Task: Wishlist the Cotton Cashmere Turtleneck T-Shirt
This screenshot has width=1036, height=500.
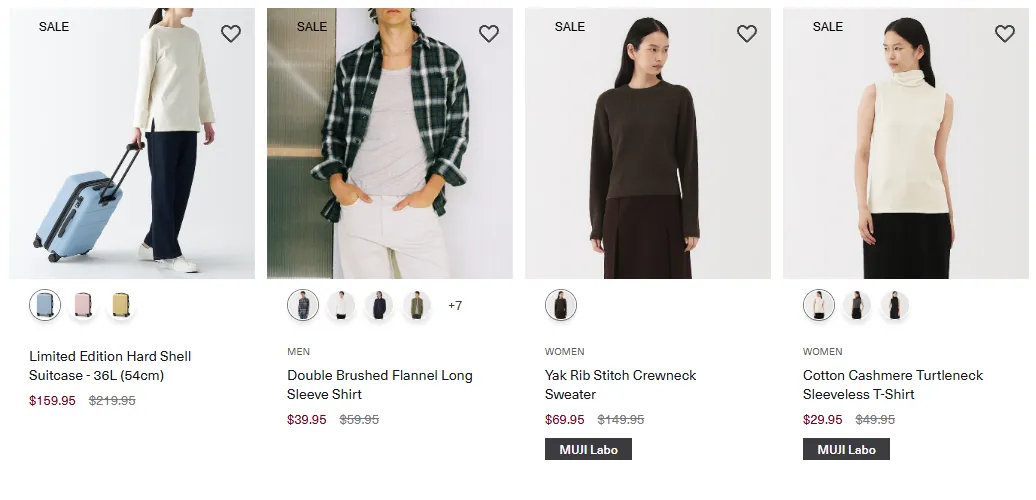Action: click(x=1005, y=34)
